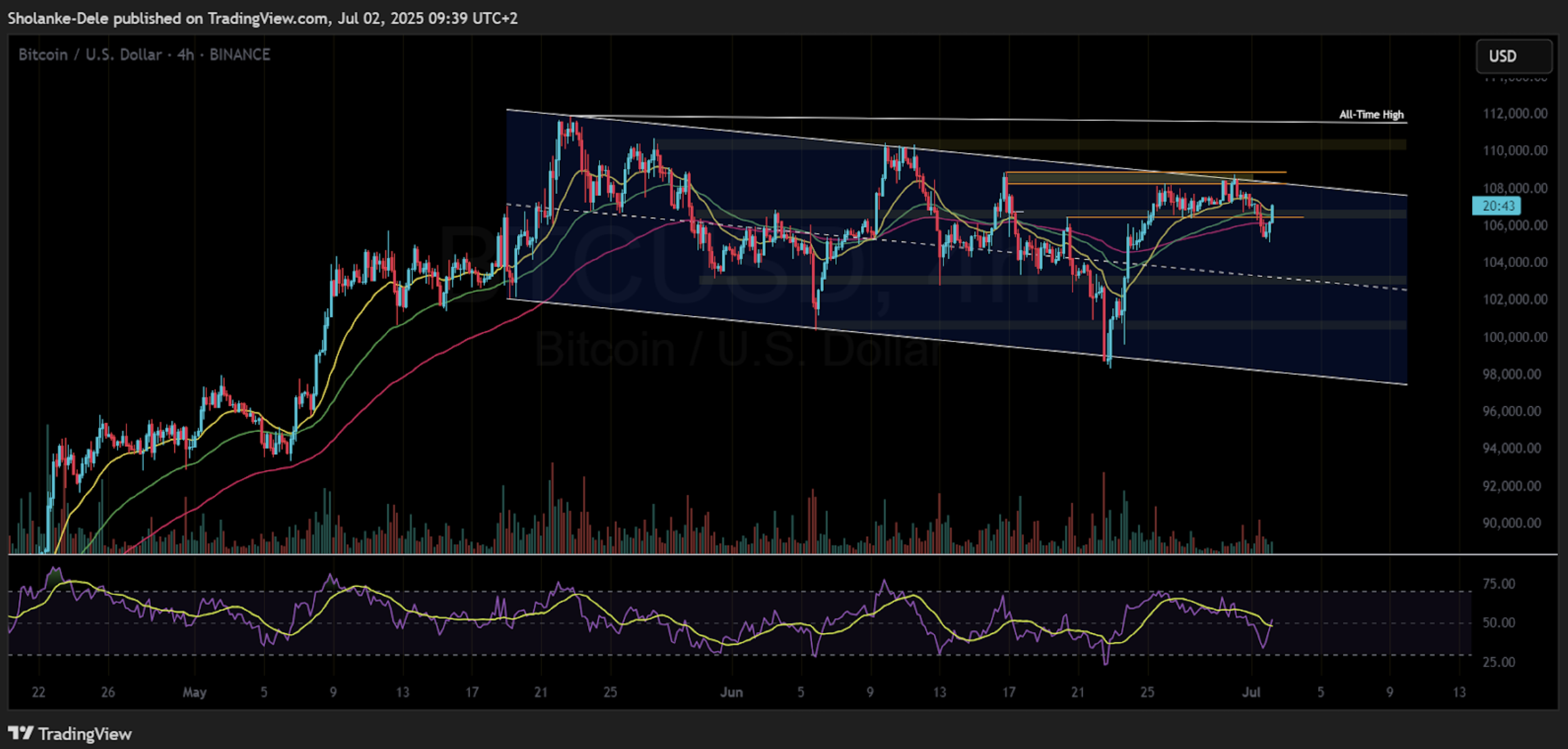Click the "25" date label after 21 in May
1568x749 pixels.
pos(610,692)
